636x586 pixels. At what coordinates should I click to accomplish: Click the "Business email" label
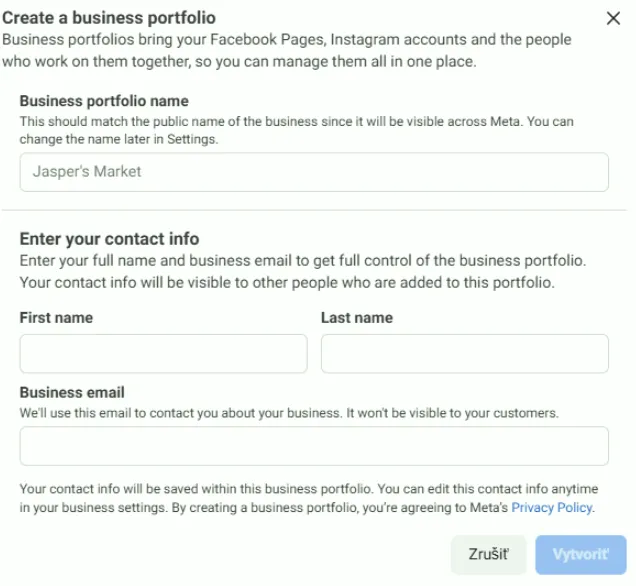coord(72,393)
